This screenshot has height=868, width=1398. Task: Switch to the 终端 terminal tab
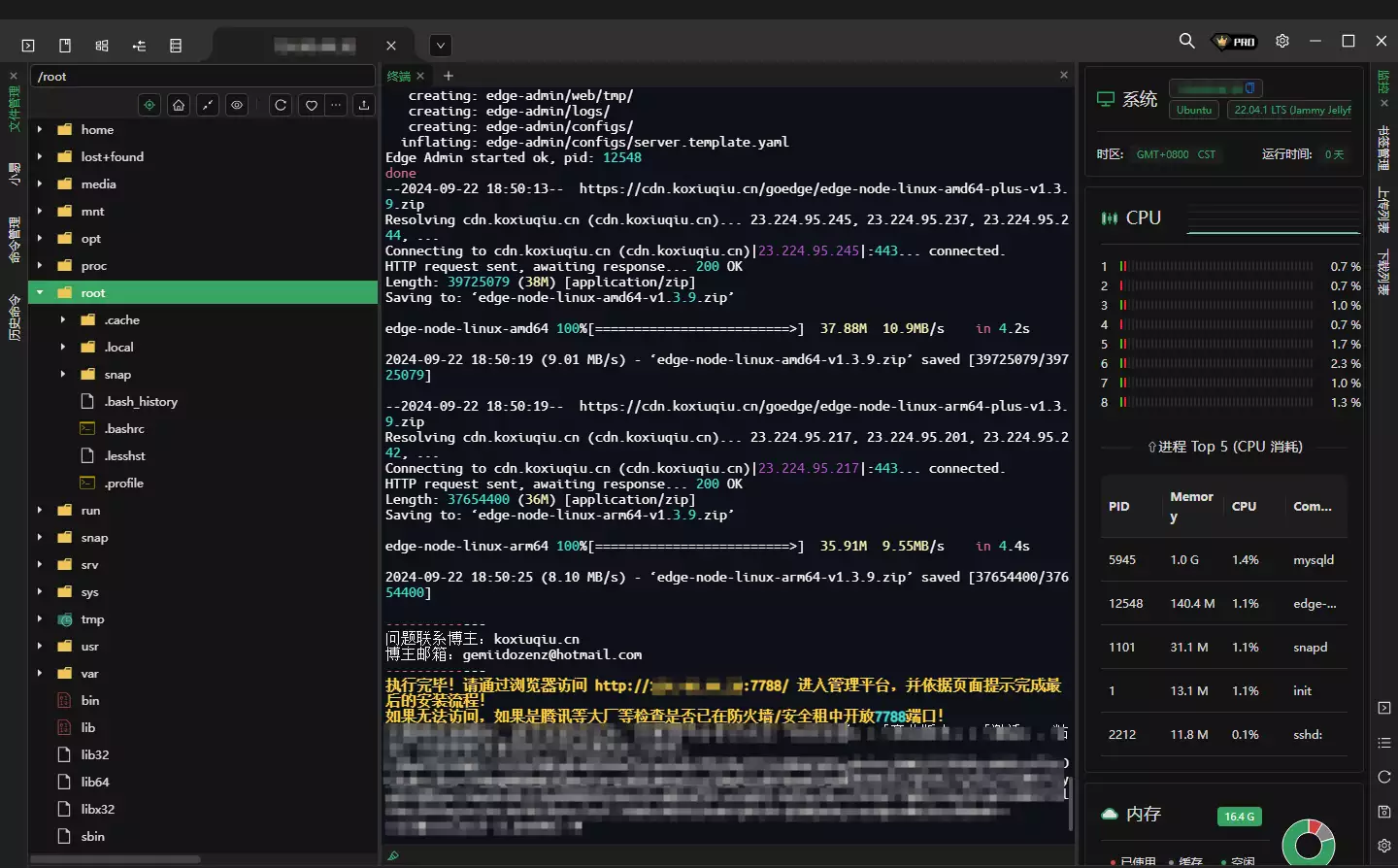pyautogui.click(x=398, y=76)
